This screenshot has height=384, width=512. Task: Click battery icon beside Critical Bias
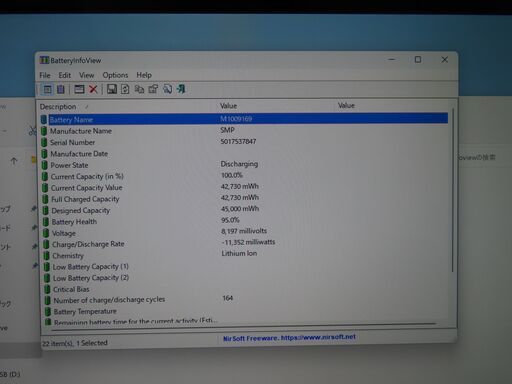click(47, 289)
